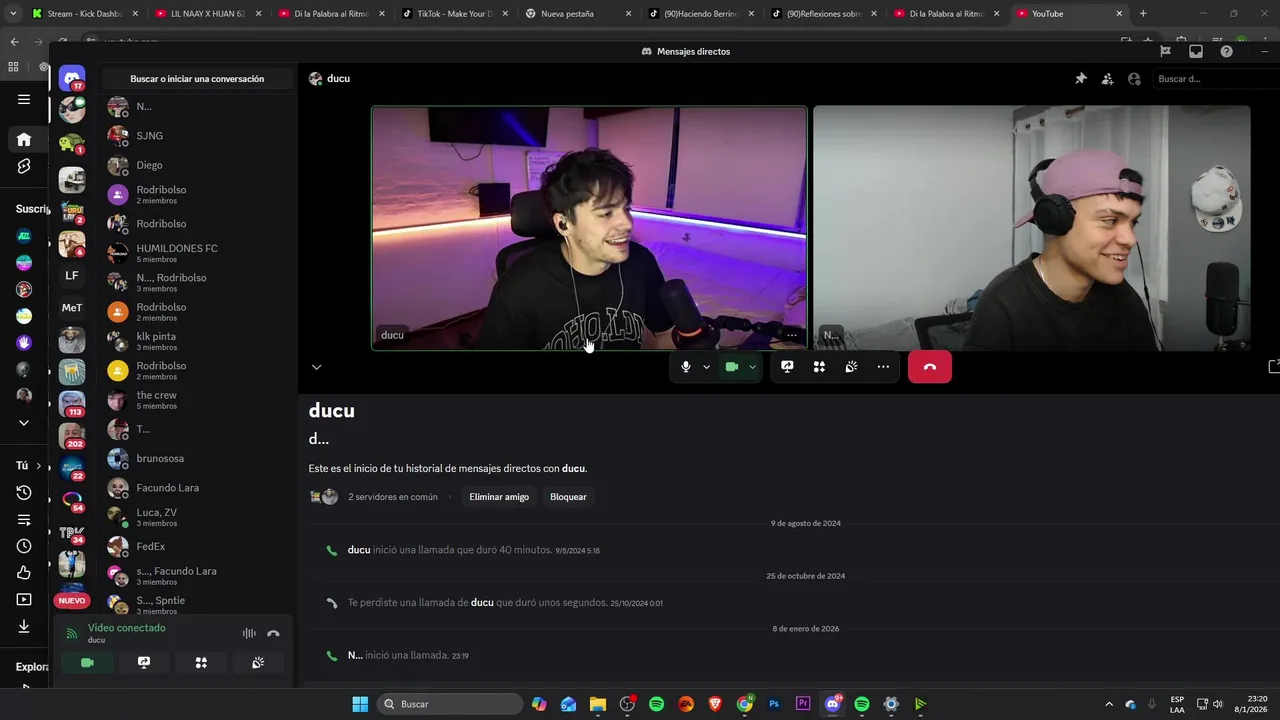Toggle camera in Video conectado panel
1280x720 pixels.
(x=87, y=663)
